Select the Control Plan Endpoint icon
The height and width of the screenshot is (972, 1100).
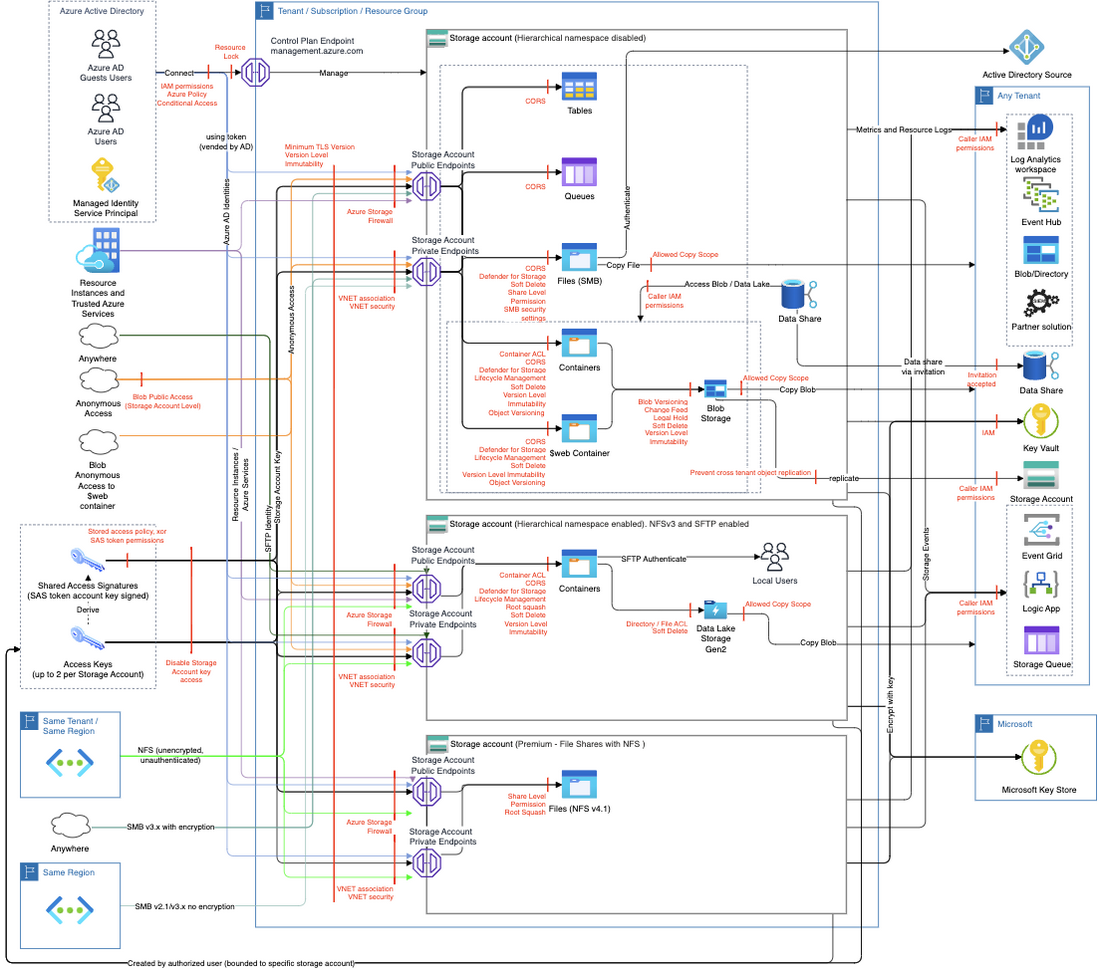(x=255, y=72)
